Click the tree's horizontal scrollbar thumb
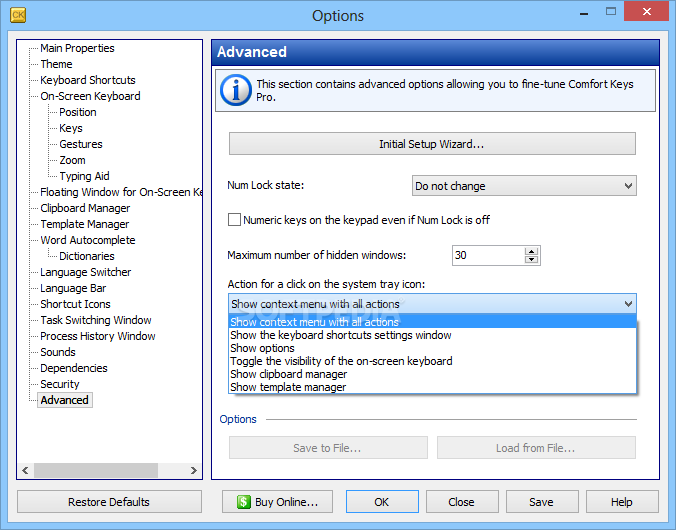Screen dimensions: 676x530 pyautogui.click(x=96, y=470)
